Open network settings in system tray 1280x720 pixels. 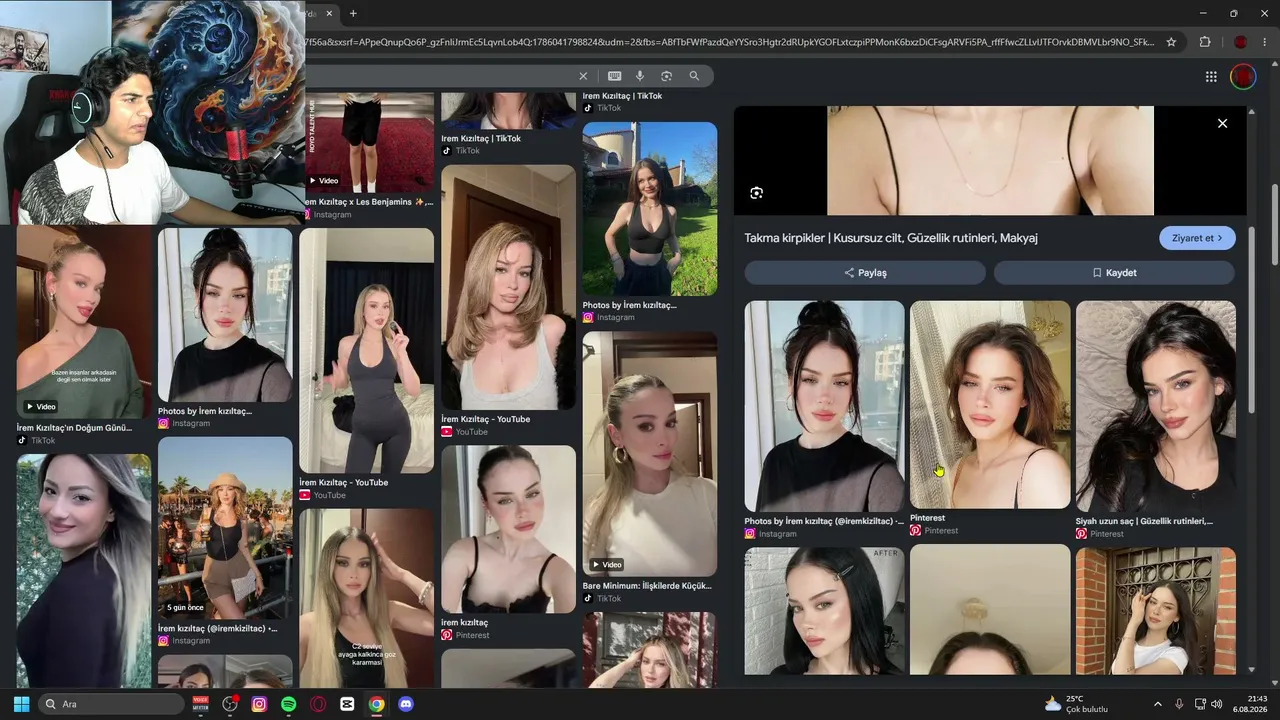[1200, 704]
